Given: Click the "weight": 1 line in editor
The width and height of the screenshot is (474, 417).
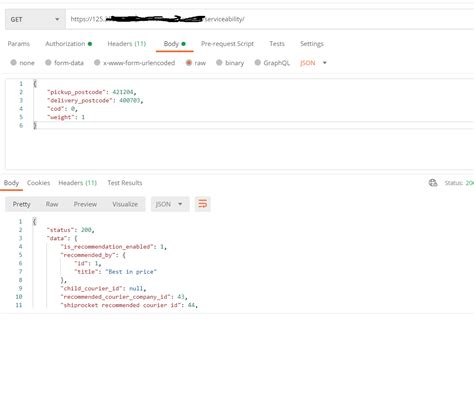Looking at the screenshot, I should point(66,117).
